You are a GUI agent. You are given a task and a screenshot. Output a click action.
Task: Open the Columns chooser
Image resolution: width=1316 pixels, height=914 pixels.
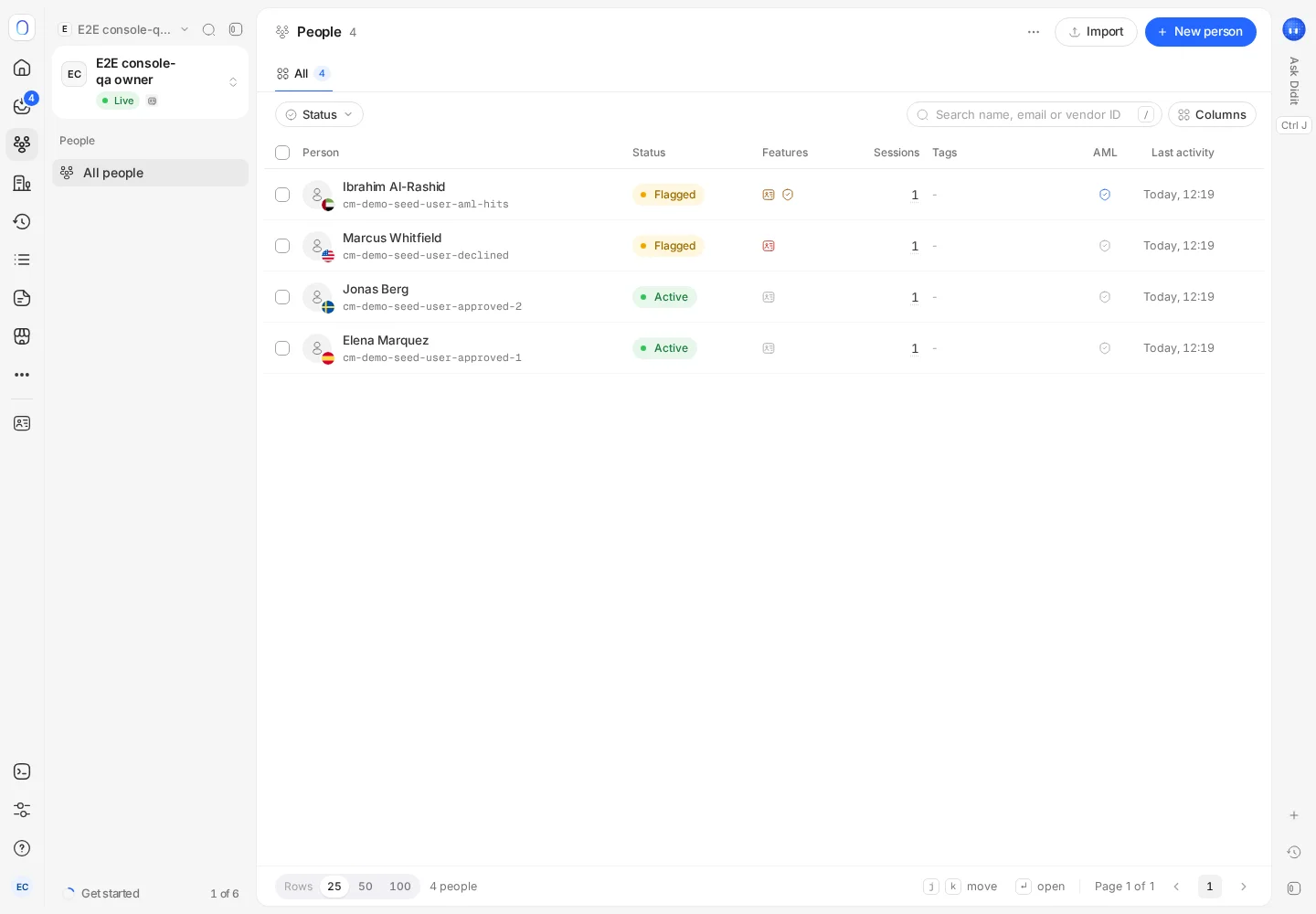(x=1212, y=114)
